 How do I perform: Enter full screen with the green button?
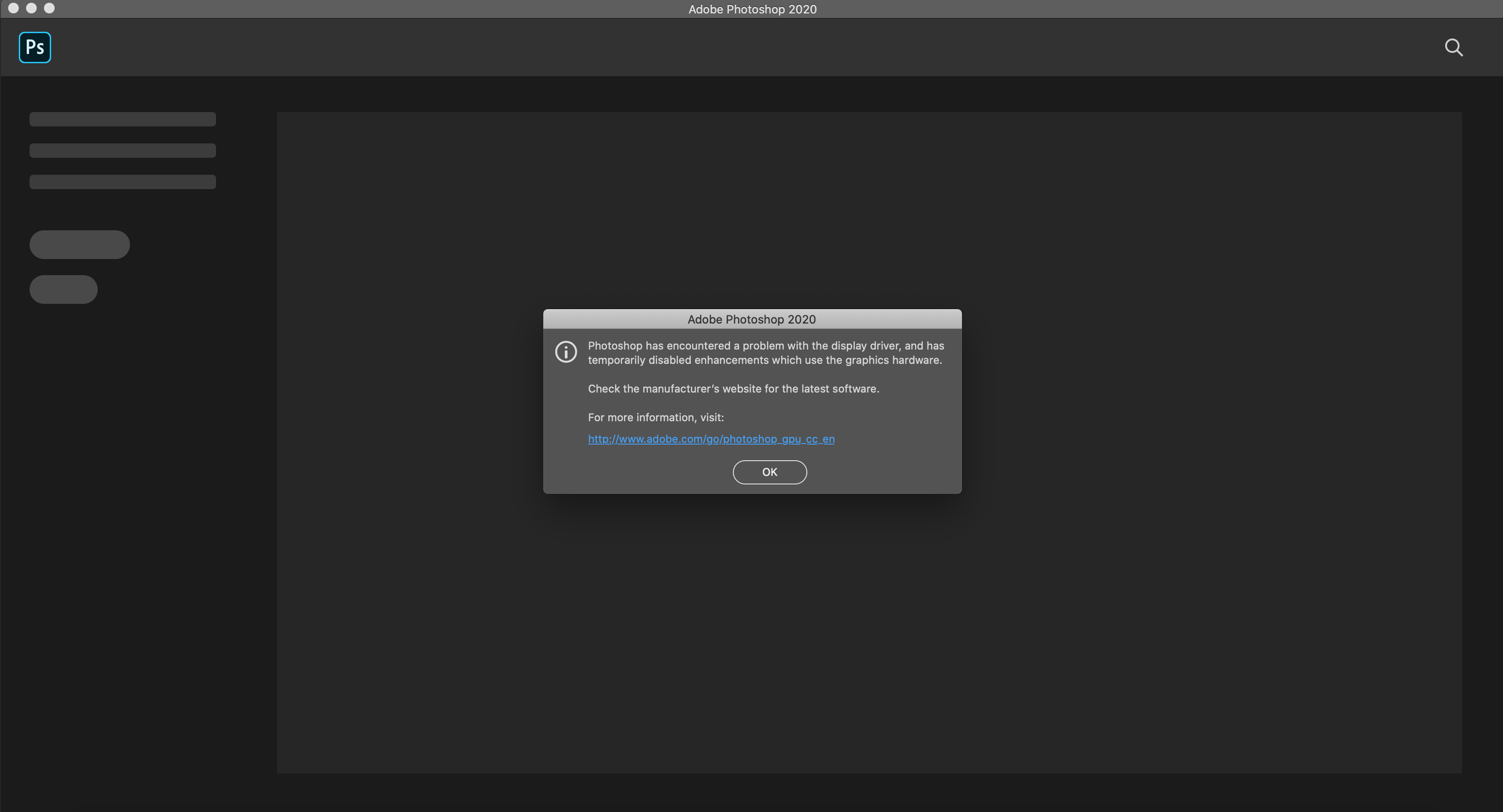[50, 9]
